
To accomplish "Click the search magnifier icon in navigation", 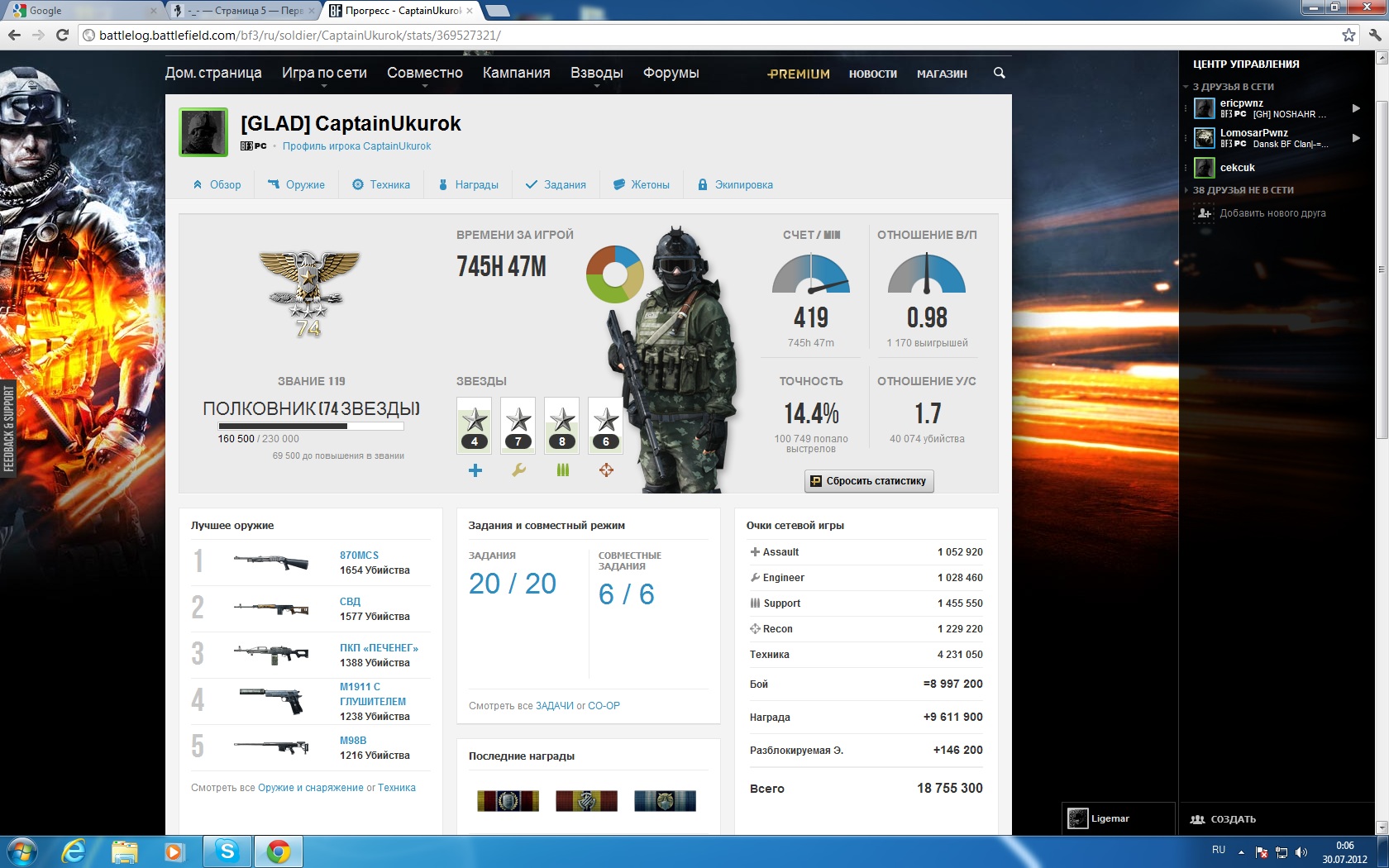I will pos(999,73).
